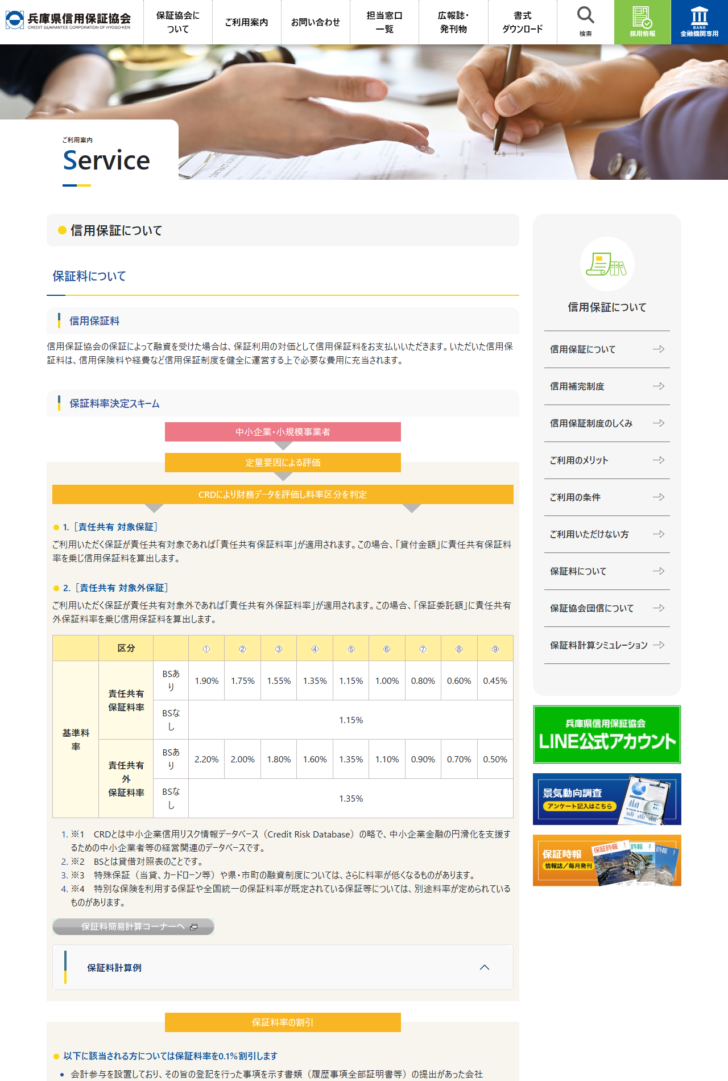Click the 兵庫県信用保証協会 logo
The image size is (728, 1081).
[68, 20]
